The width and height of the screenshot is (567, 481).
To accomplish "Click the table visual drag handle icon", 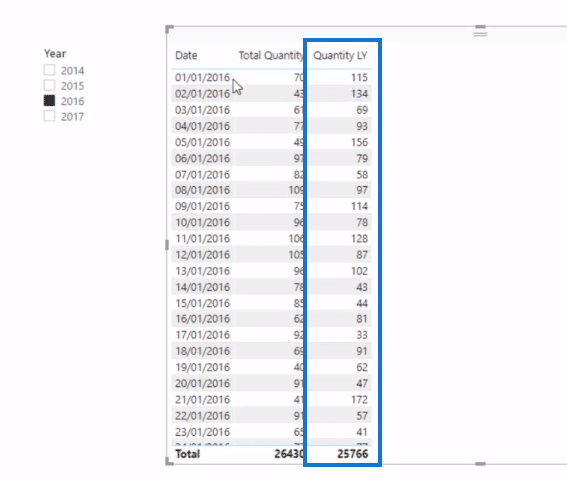I will coord(480,34).
